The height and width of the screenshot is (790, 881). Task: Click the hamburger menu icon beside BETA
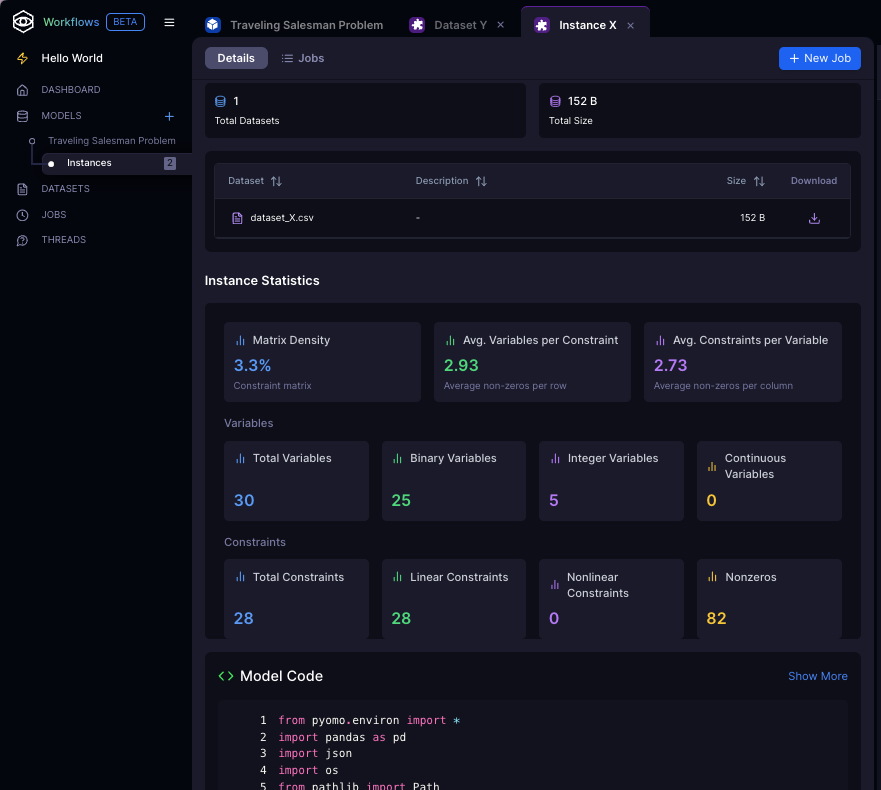point(169,22)
